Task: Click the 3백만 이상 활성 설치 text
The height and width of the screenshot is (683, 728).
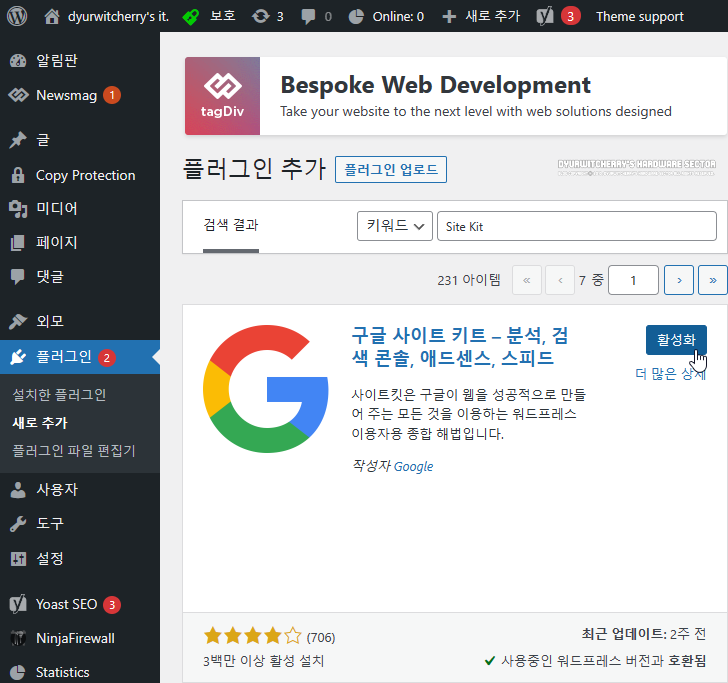Action: click(264, 661)
